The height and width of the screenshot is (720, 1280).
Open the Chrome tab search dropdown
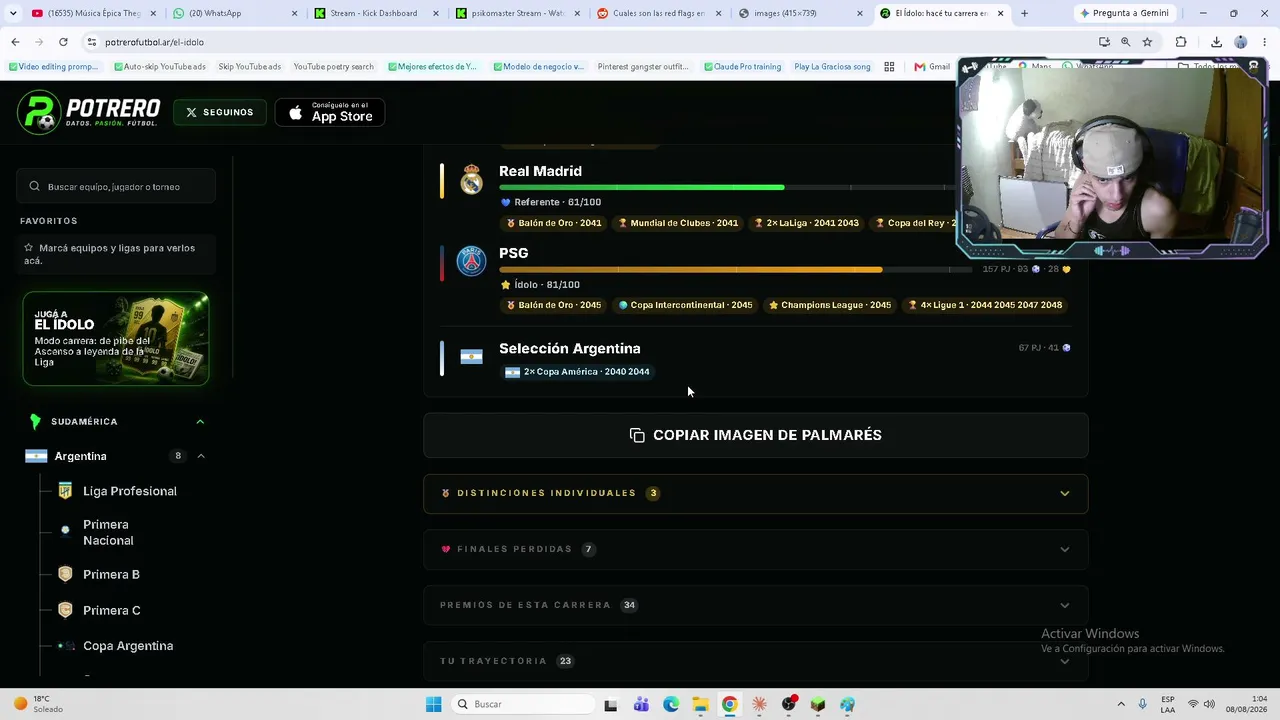pyautogui.click(x=13, y=13)
